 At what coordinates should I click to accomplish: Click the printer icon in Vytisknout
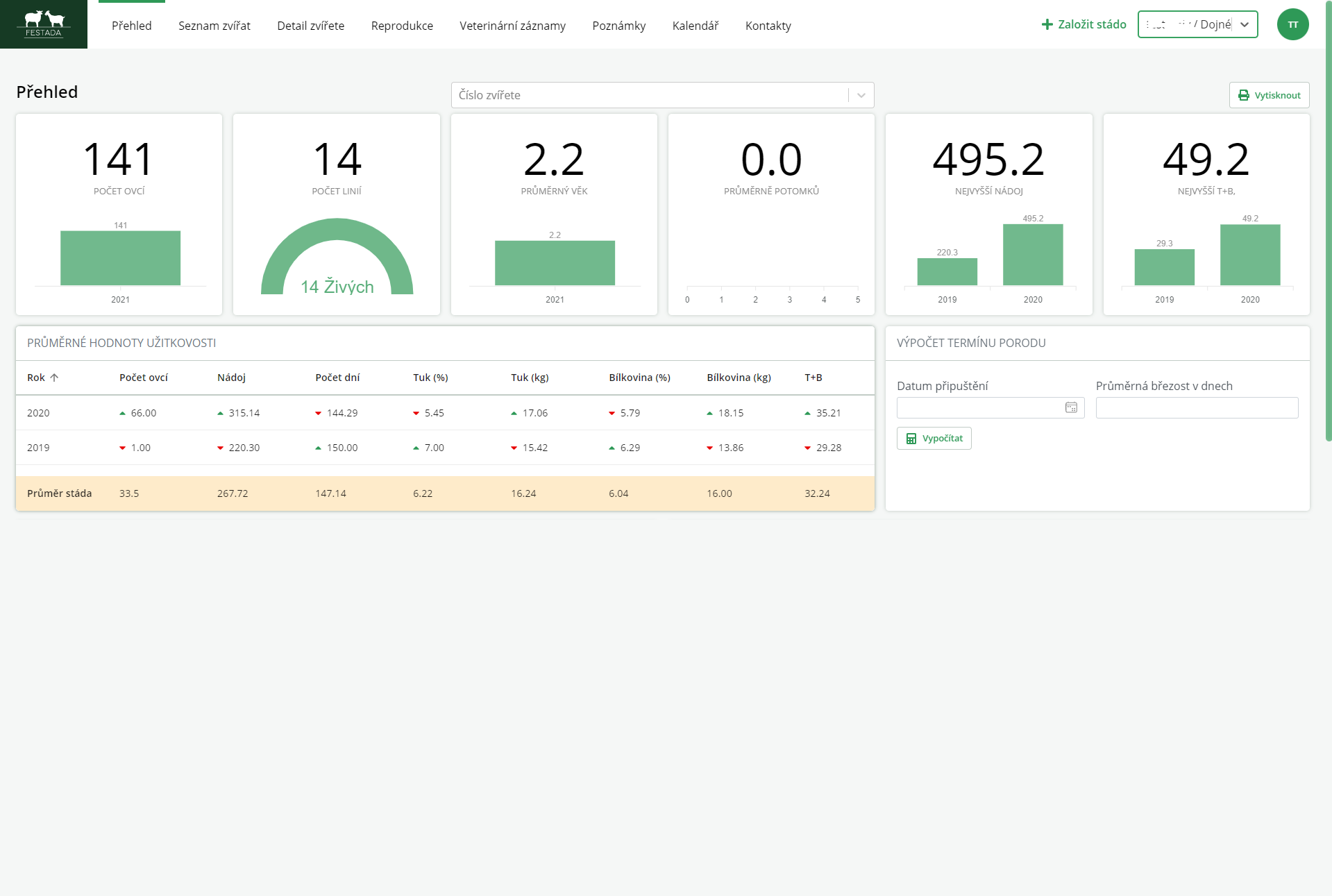click(x=1244, y=96)
